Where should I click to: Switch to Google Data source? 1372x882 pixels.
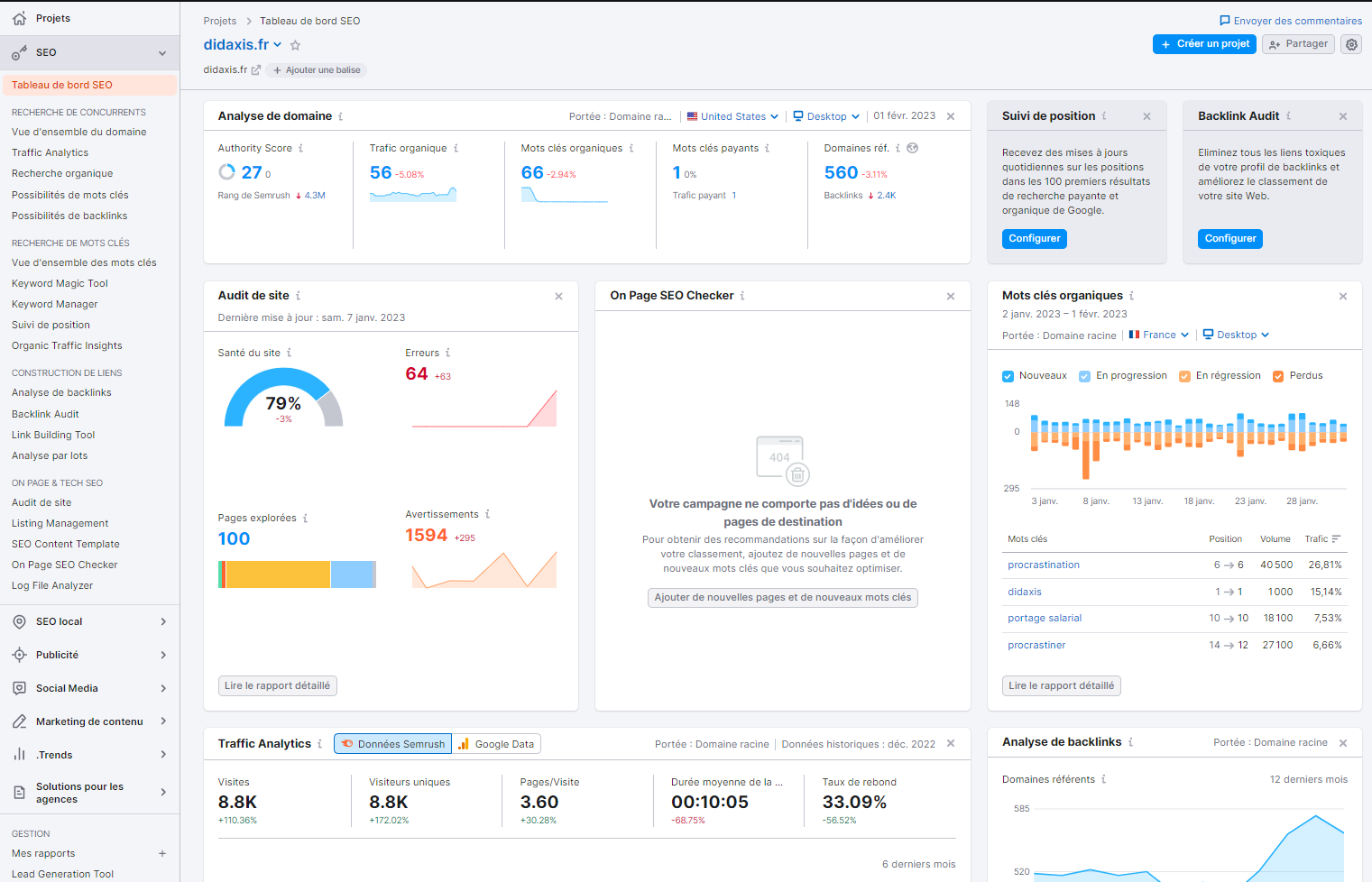(496, 744)
